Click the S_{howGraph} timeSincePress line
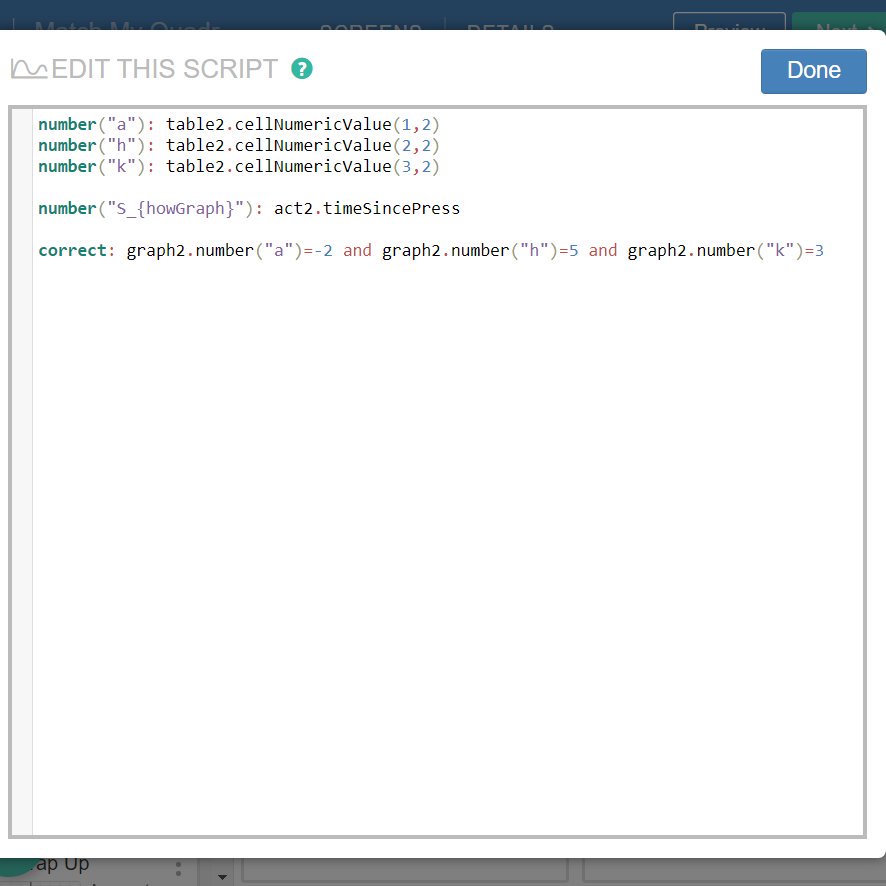Screen dimensions: 886x886 249,209
